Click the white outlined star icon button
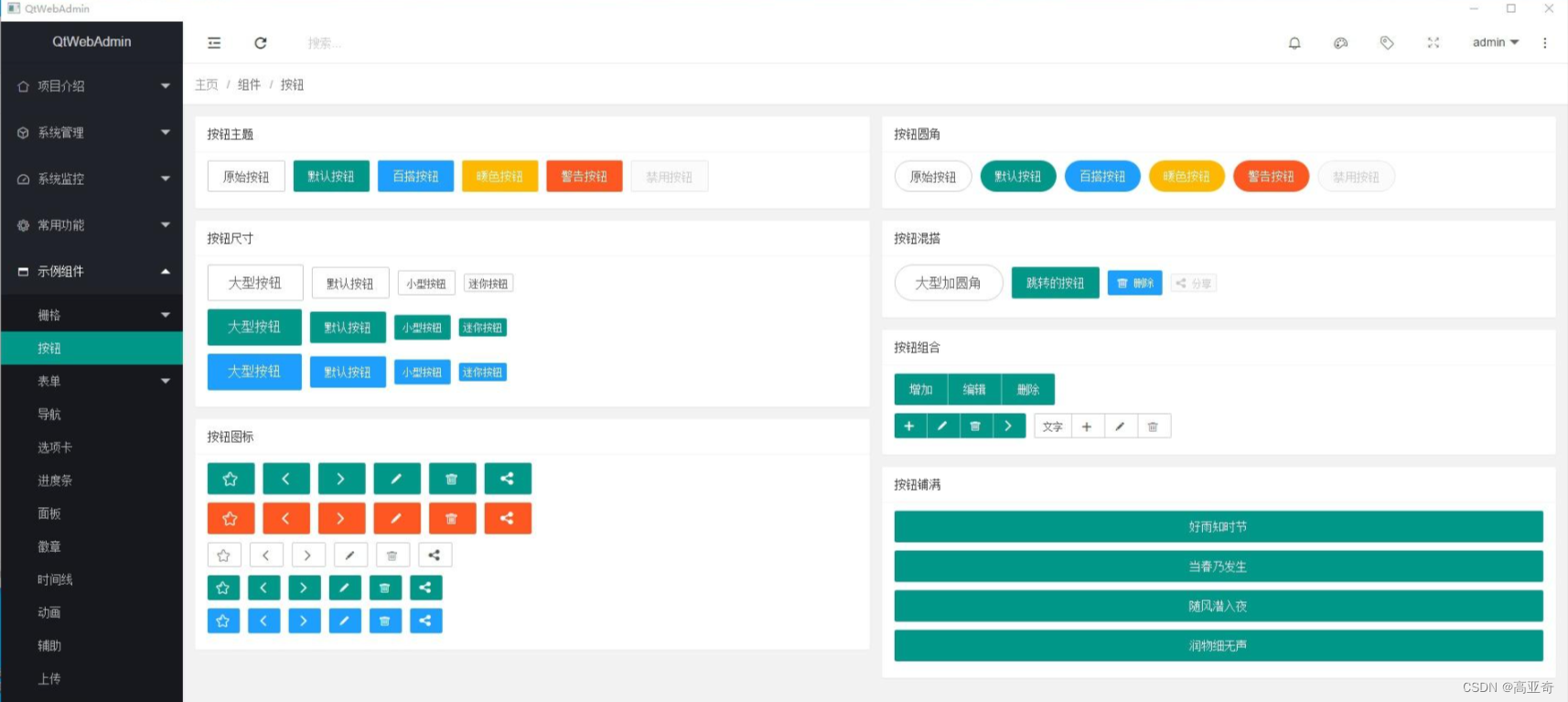The image size is (1568, 702). [224, 556]
